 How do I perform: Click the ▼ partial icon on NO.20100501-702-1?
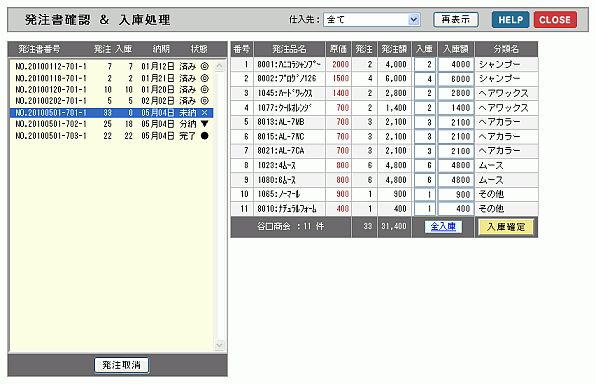[x=204, y=124]
